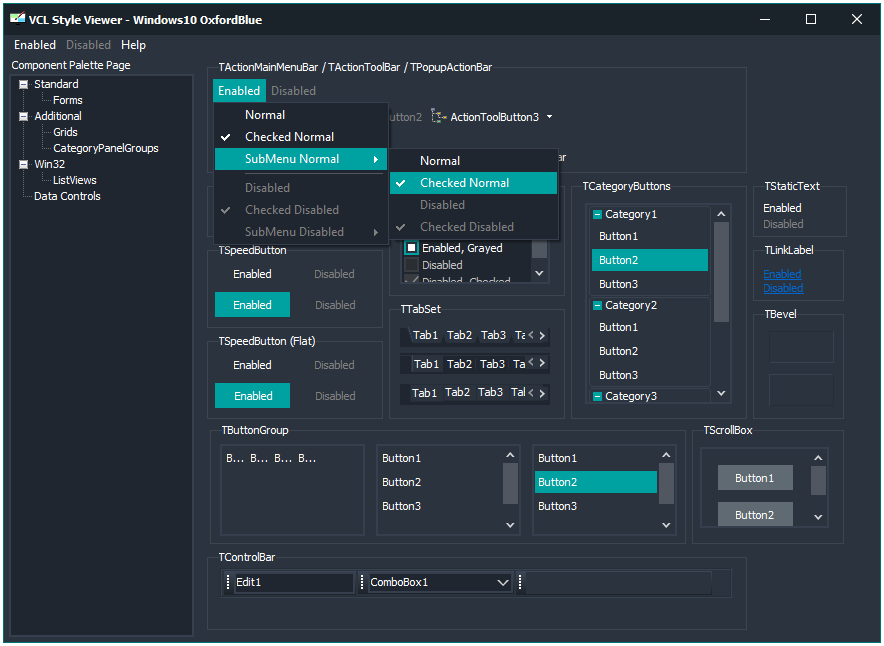884x646 pixels.
Task: Select Checked Normal in the first popup menu
Action: 301,137
